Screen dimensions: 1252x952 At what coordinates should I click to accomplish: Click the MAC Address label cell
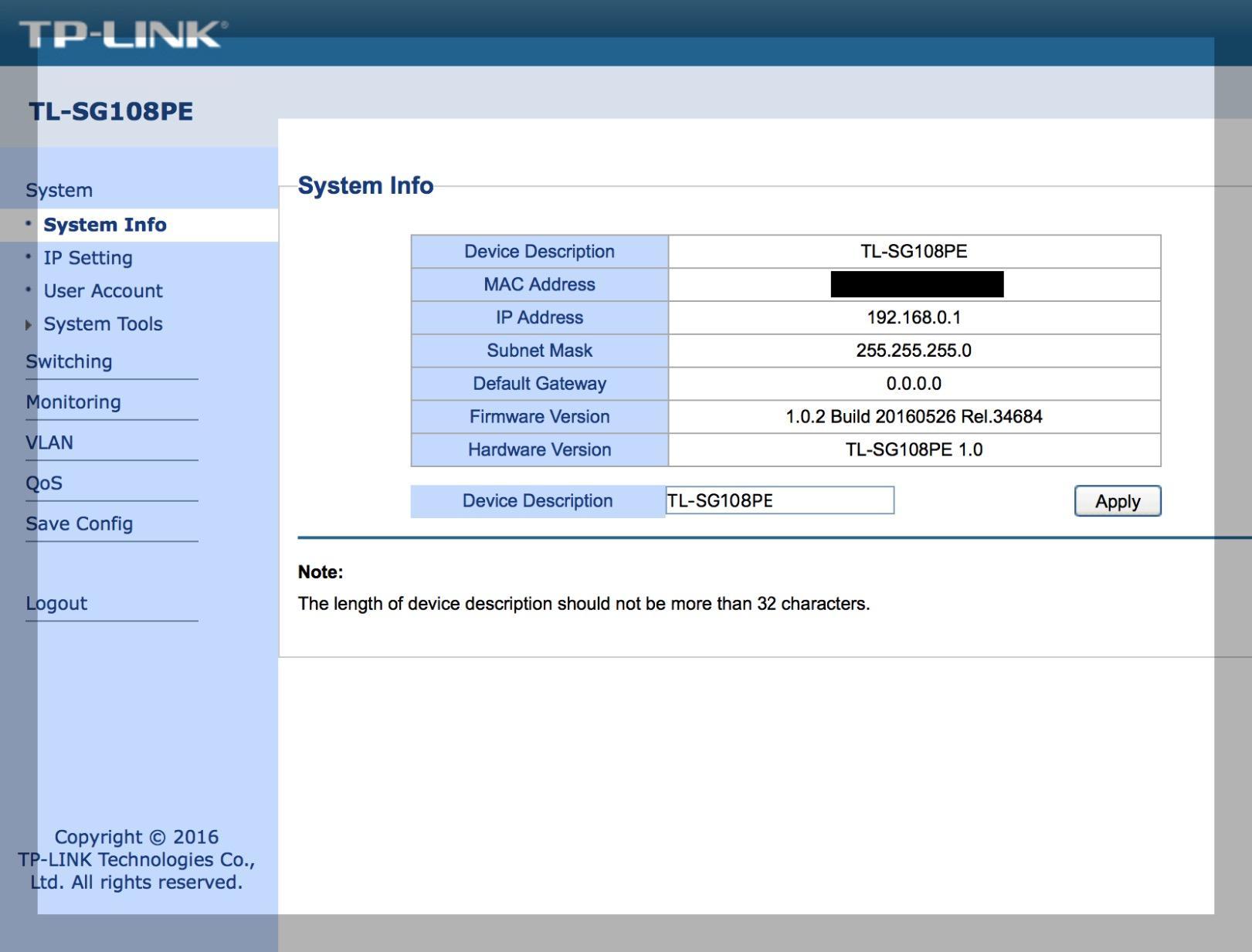click(539, 285)
